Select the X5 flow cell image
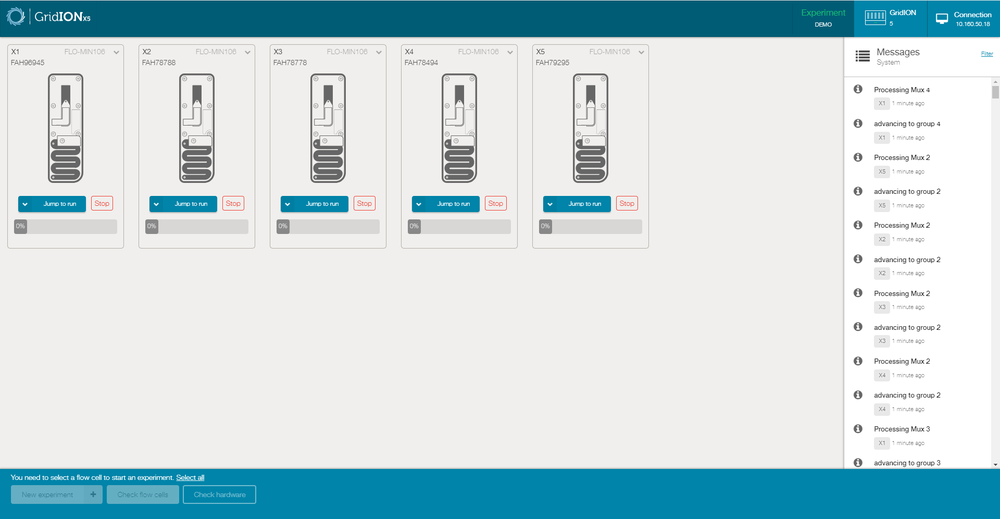Screen dimensions: 1000x519 tap(591, 128)
